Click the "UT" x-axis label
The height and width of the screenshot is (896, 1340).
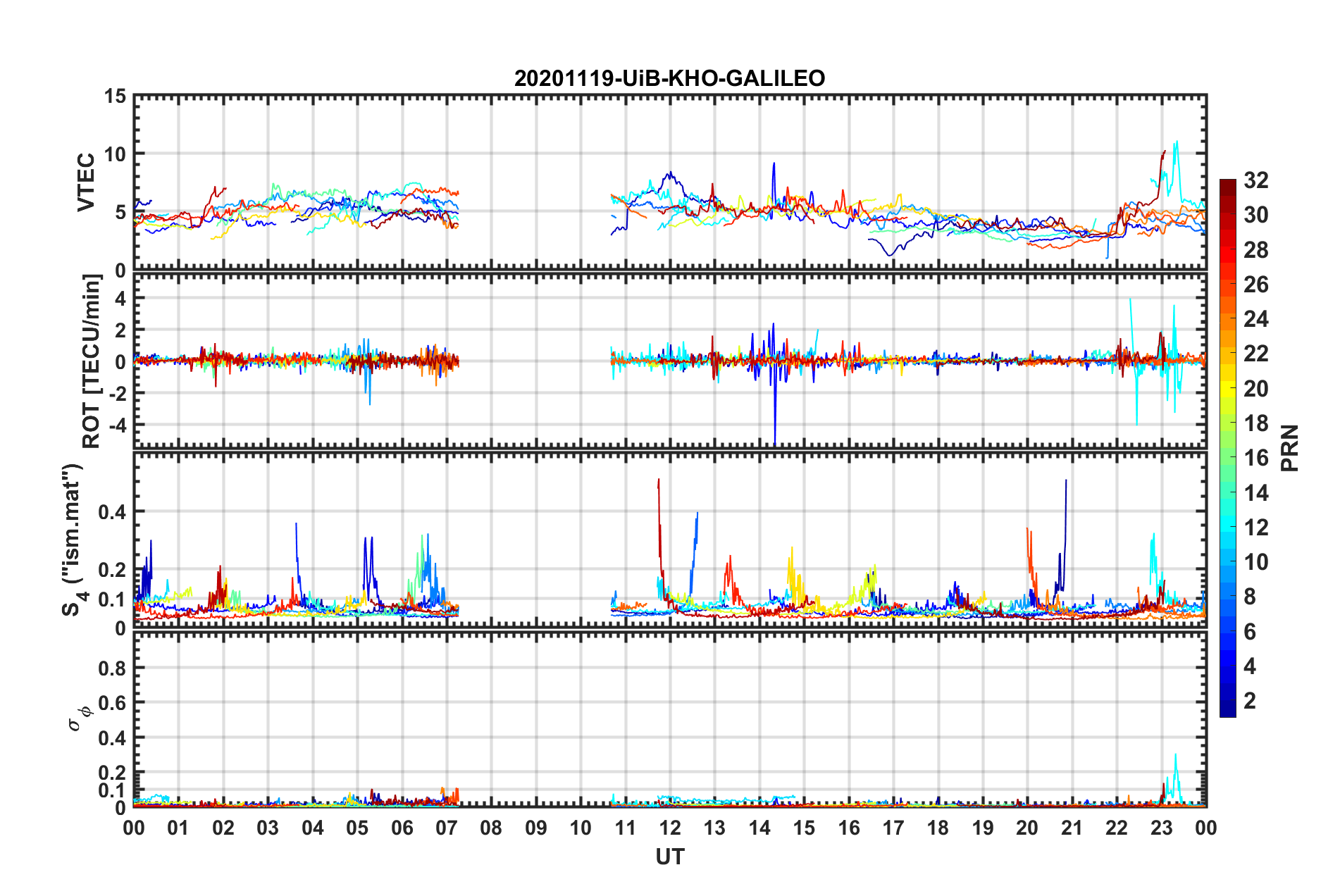pos(670,857)
